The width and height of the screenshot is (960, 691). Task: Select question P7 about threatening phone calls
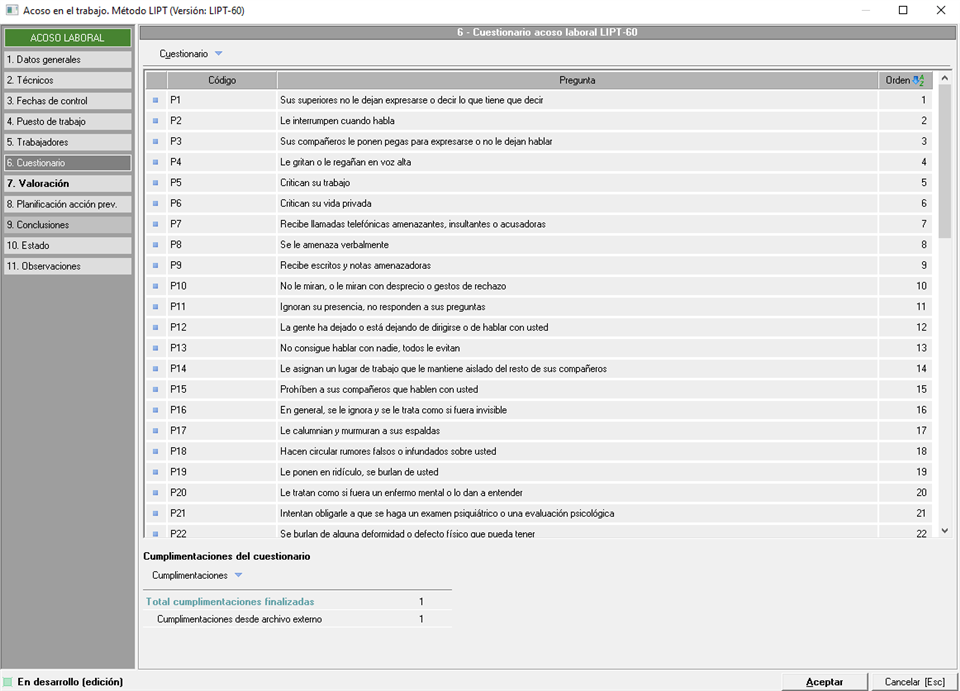[x=412, y=224]
